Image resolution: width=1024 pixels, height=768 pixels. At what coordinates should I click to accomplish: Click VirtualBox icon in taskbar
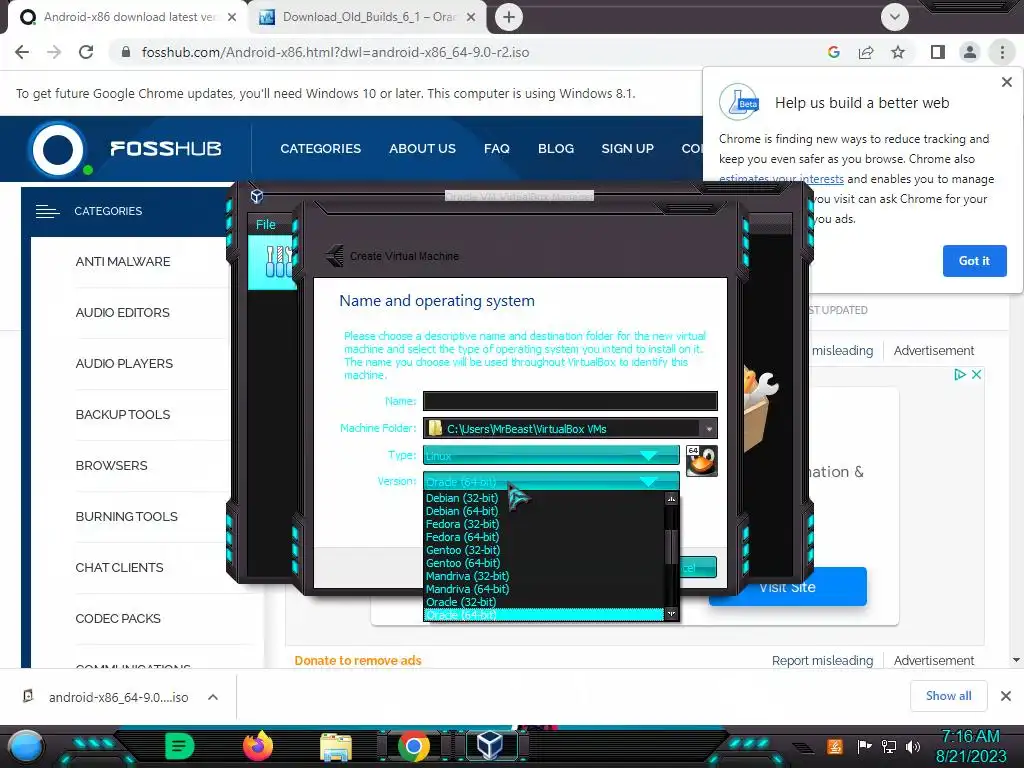(x=490, y=745)
